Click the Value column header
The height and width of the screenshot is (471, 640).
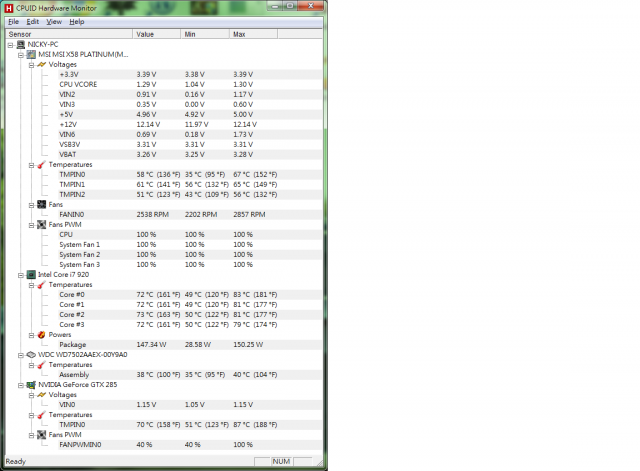(x=156, y=34)
